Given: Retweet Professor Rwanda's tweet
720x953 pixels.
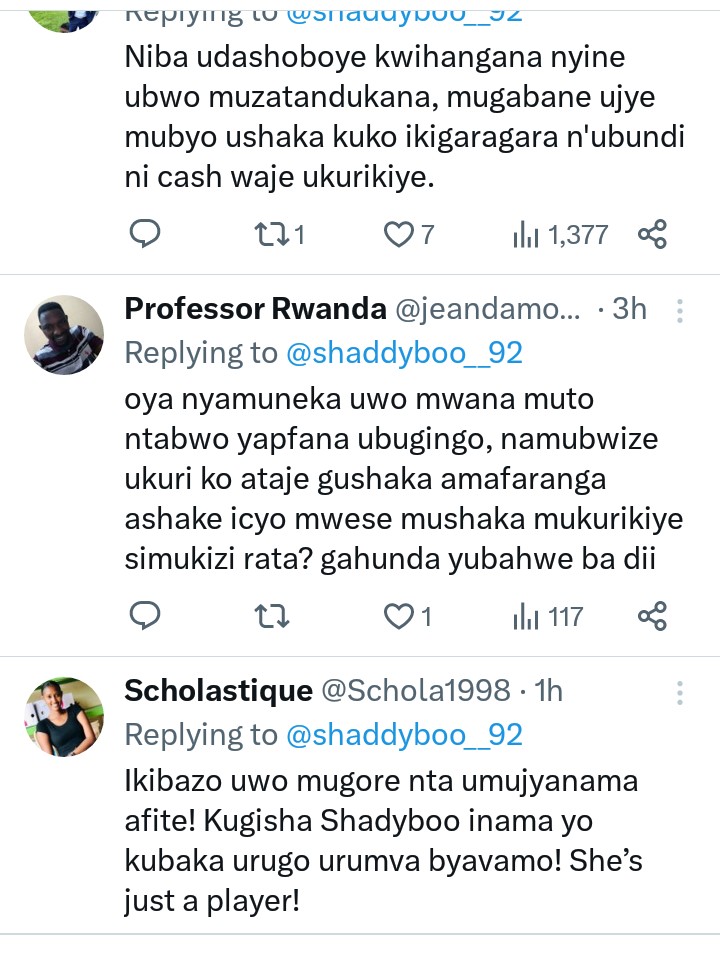Looking at the screenshot, I should (272, 616).
